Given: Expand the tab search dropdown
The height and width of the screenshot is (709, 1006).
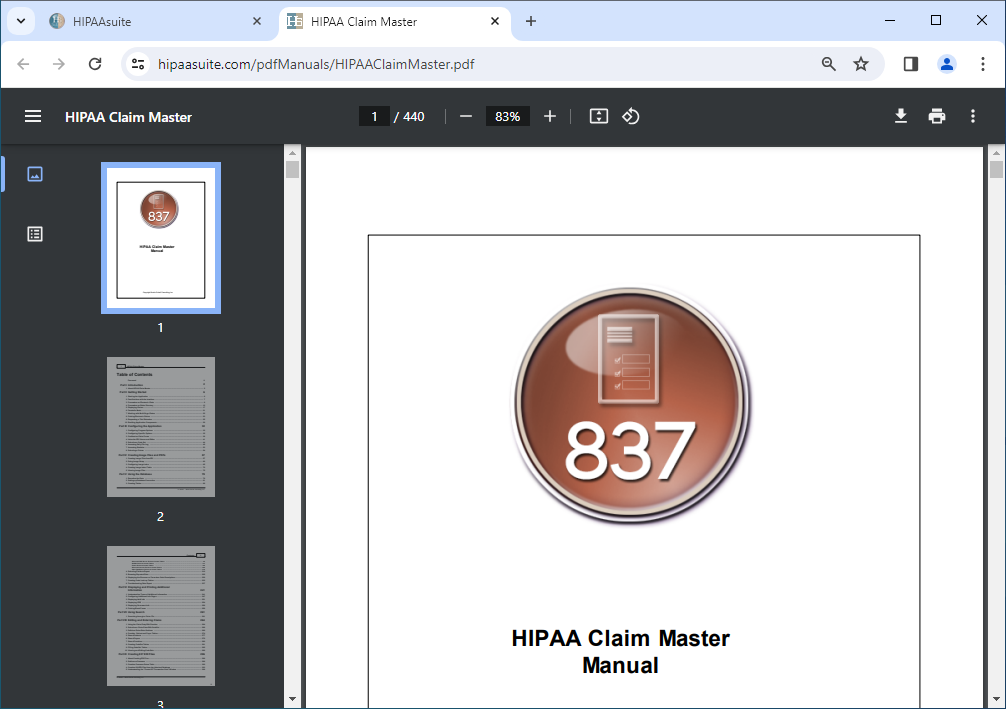Looking at the screenshot, I should (21, 21).
